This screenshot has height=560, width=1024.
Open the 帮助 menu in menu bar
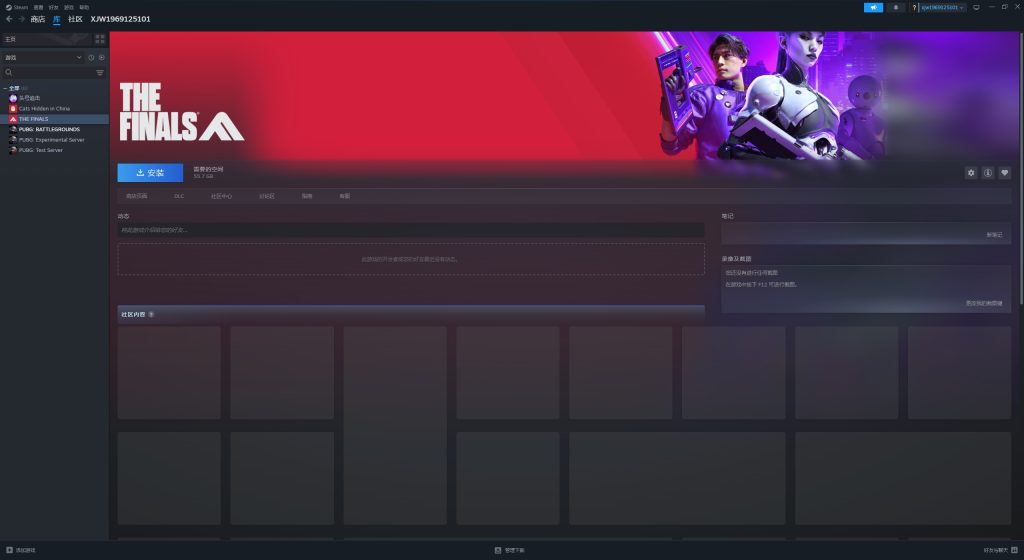[84, 7]
